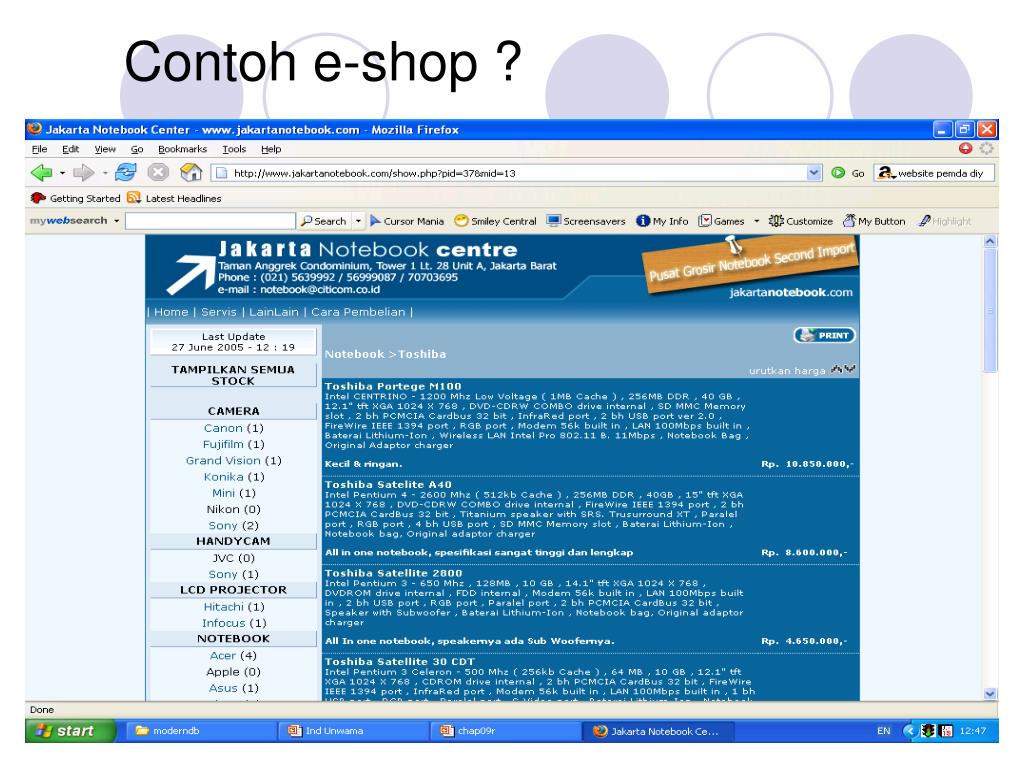Viewport: 1024px width, 768px height.
Task: Open the address bar URL dropdown
Action: pos(814,173)
